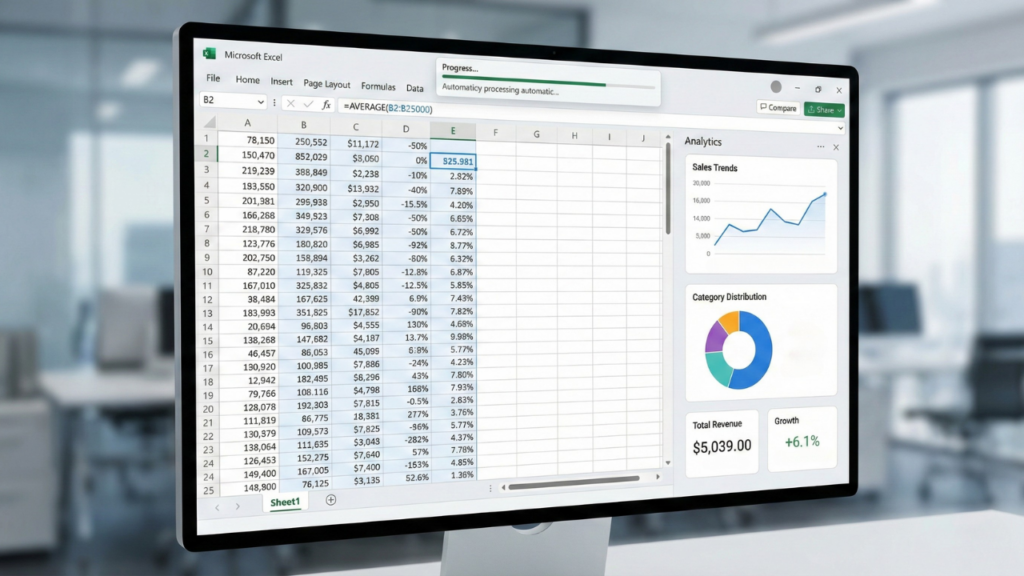Close the Analytics side panel
Screen dimensions: 1024x576
tap(836, 147)
